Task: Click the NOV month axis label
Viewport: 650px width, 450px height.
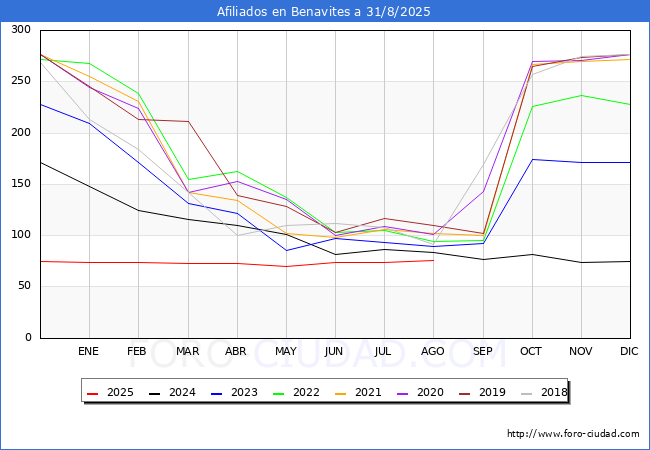Action: click(x=580, y=351)
